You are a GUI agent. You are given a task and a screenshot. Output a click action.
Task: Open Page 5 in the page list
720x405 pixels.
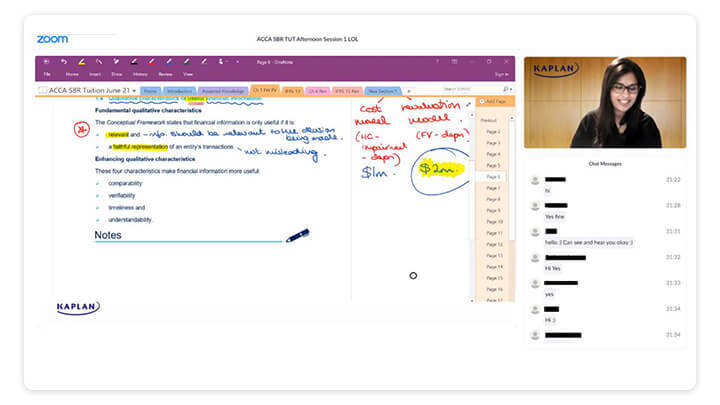493,165
